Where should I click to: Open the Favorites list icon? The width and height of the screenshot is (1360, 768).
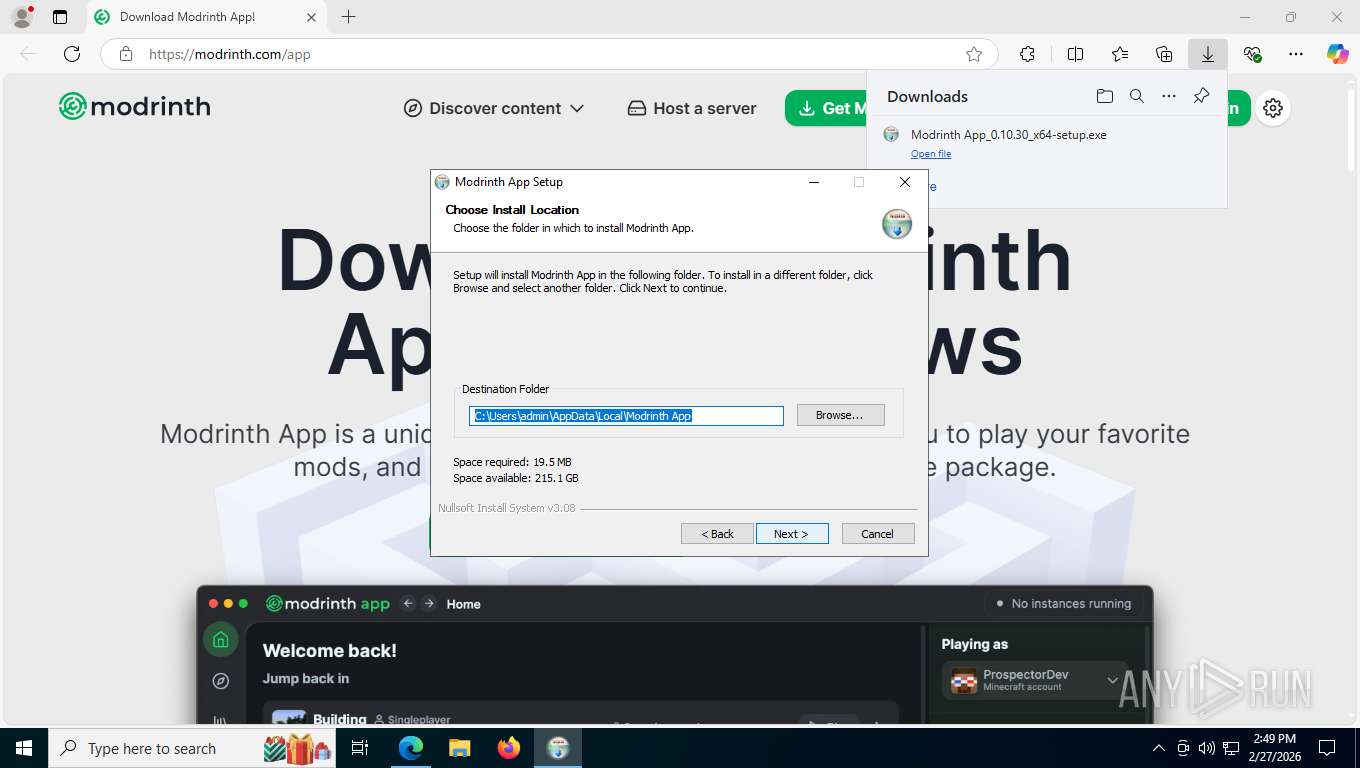pos(1120,54)
